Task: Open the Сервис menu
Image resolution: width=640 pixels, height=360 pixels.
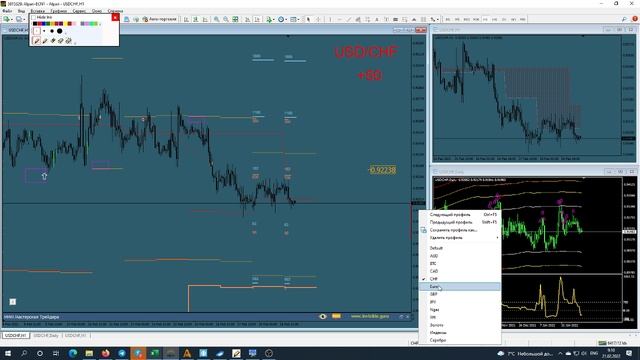Action: (79, 11)
